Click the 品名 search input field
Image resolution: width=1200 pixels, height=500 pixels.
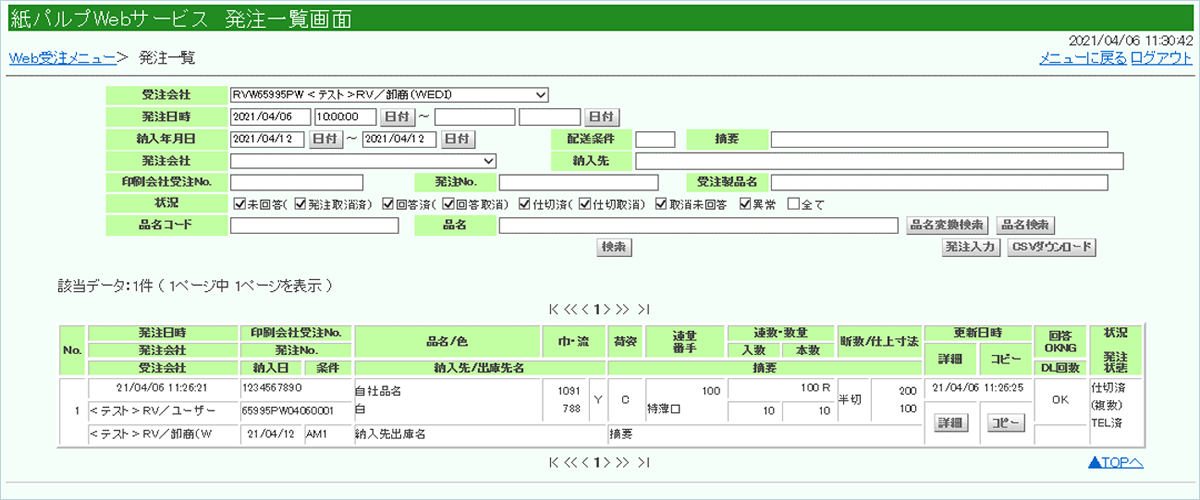tap(698, 225)
